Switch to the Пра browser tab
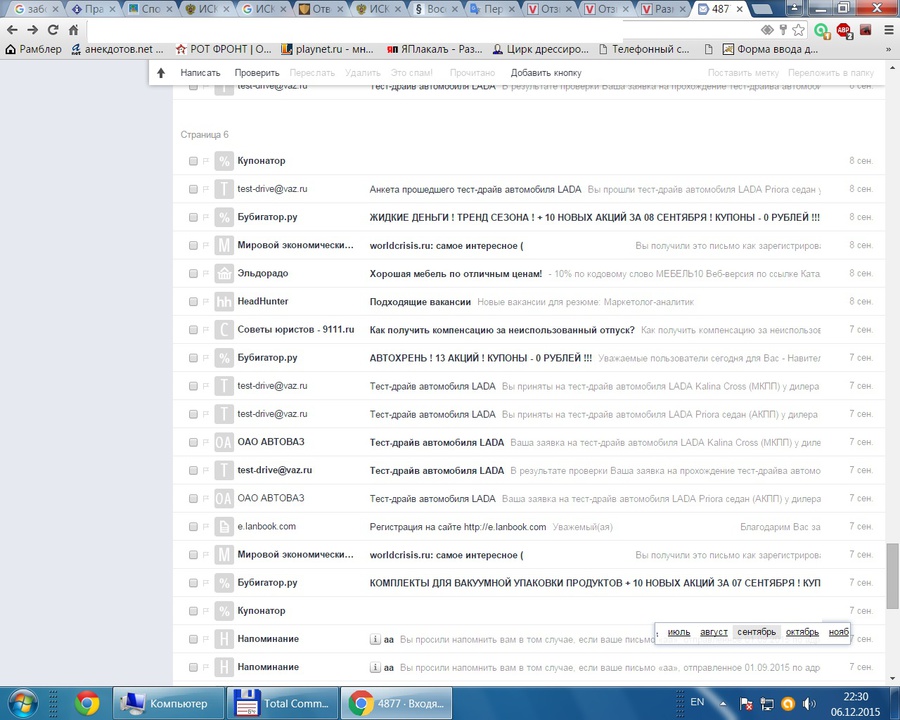 tap(93, 9)
